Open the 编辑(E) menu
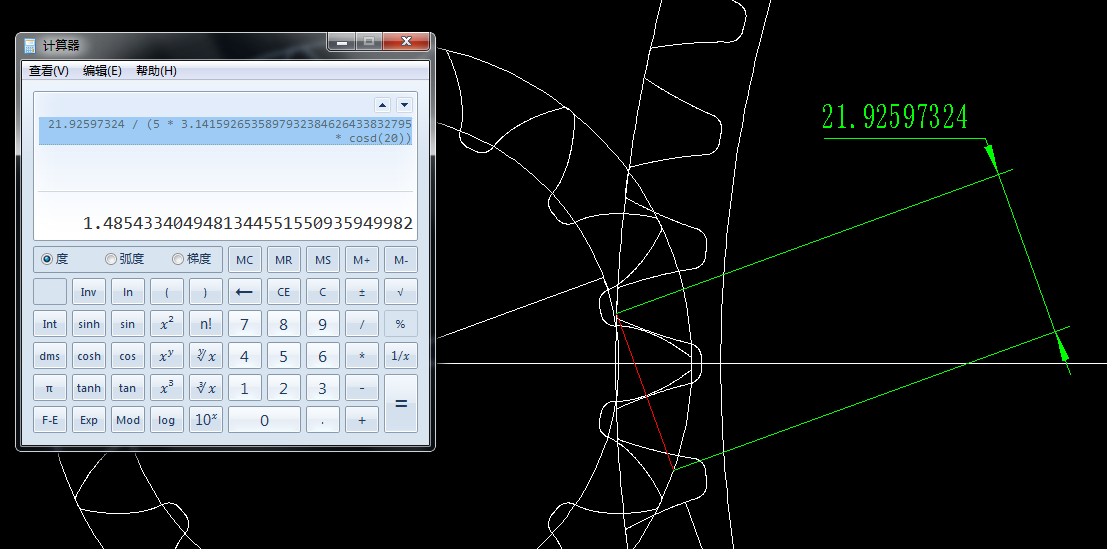The width and height of the screenshot is (1107, 549). point(102,71)
